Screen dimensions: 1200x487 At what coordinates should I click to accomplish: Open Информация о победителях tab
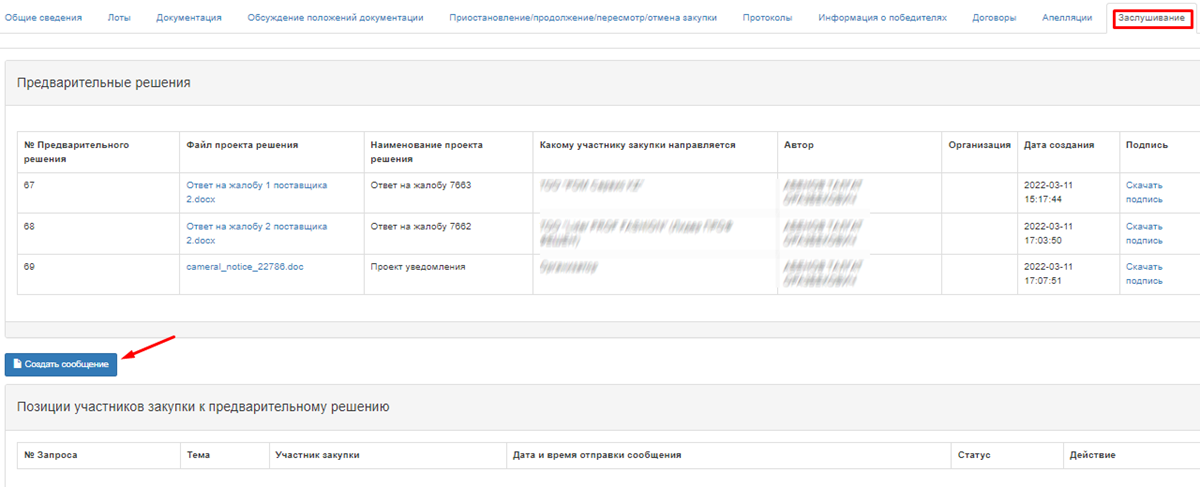pos(881,18)
